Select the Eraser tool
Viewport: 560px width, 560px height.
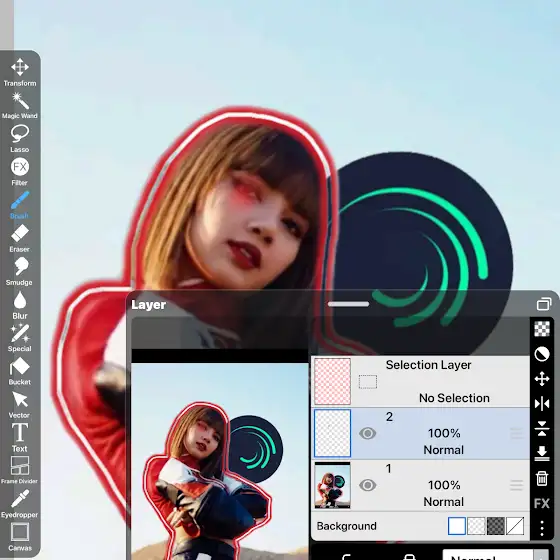point(20,238)
